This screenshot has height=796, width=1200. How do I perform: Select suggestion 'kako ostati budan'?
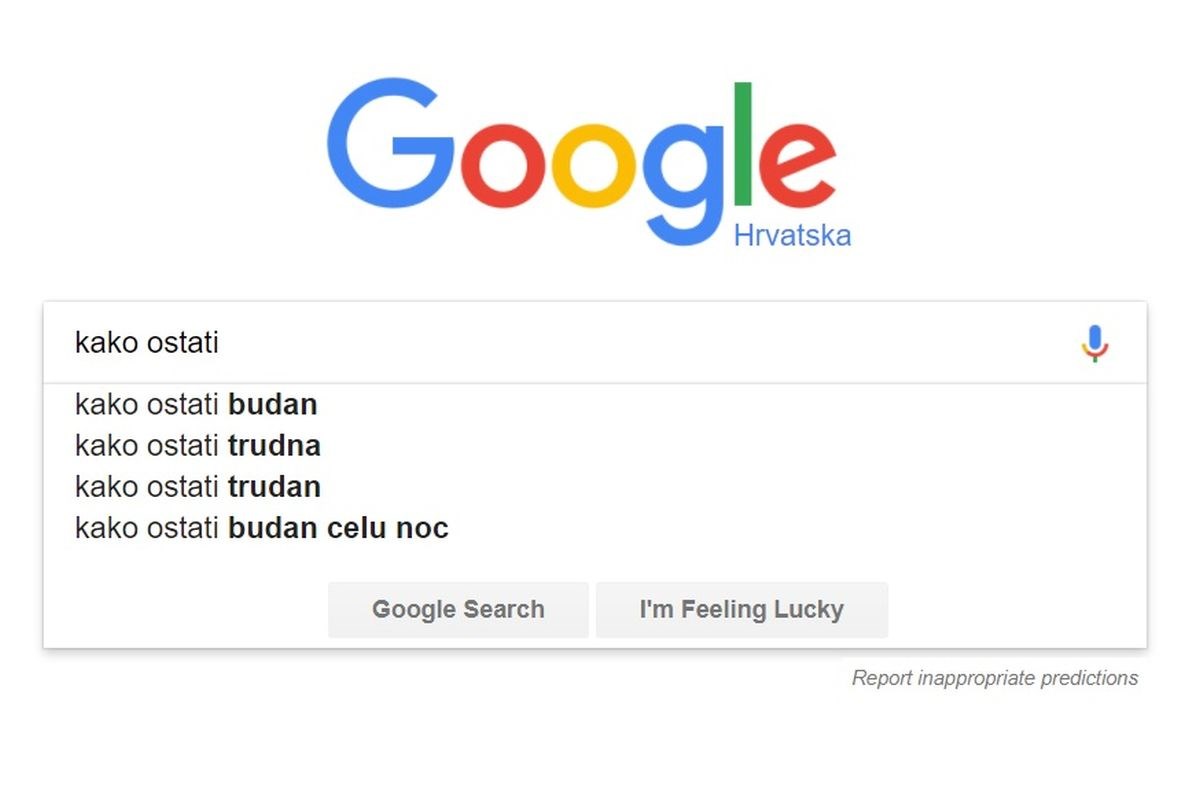195,405
